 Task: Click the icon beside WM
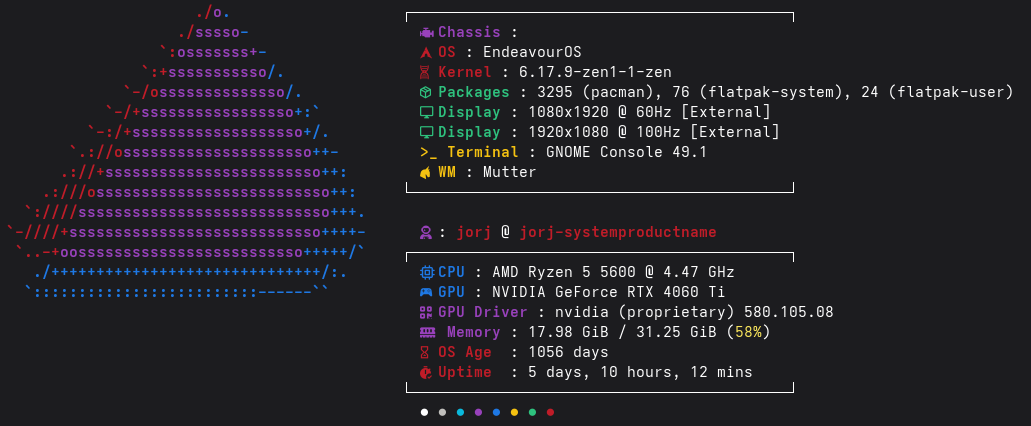click(426, 173)
